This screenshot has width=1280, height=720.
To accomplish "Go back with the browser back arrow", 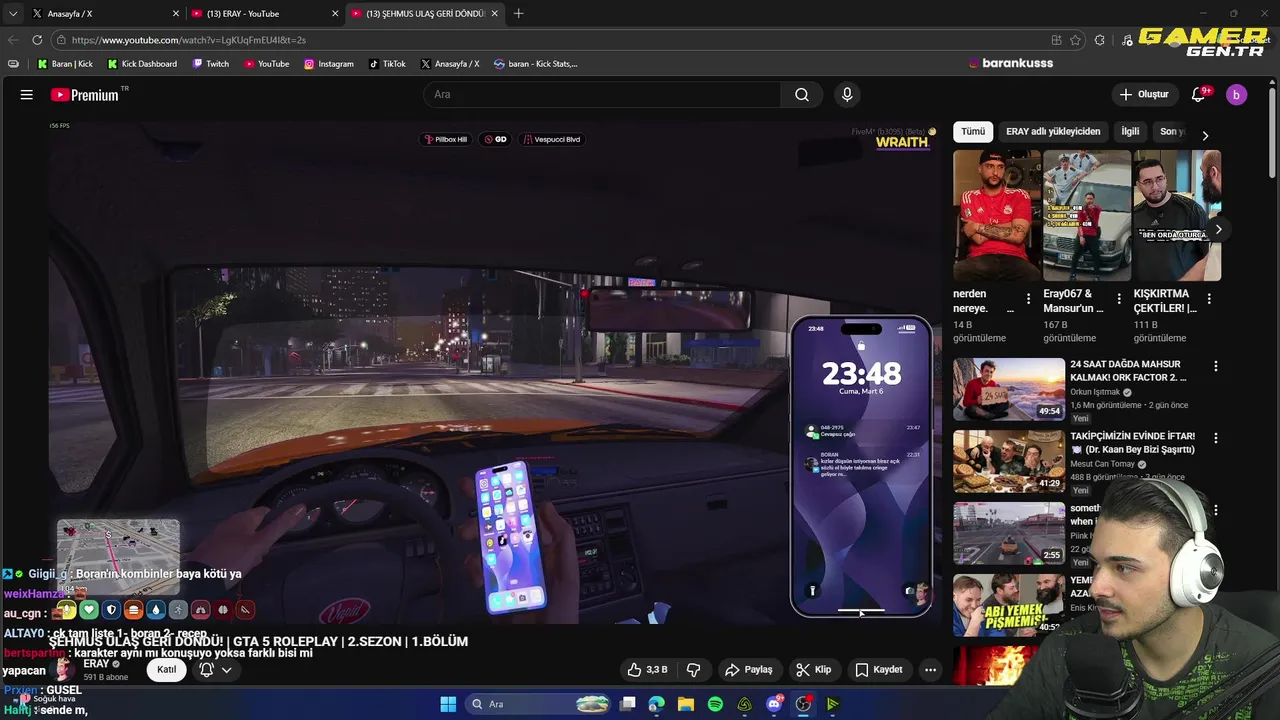I will coord(13,40).
